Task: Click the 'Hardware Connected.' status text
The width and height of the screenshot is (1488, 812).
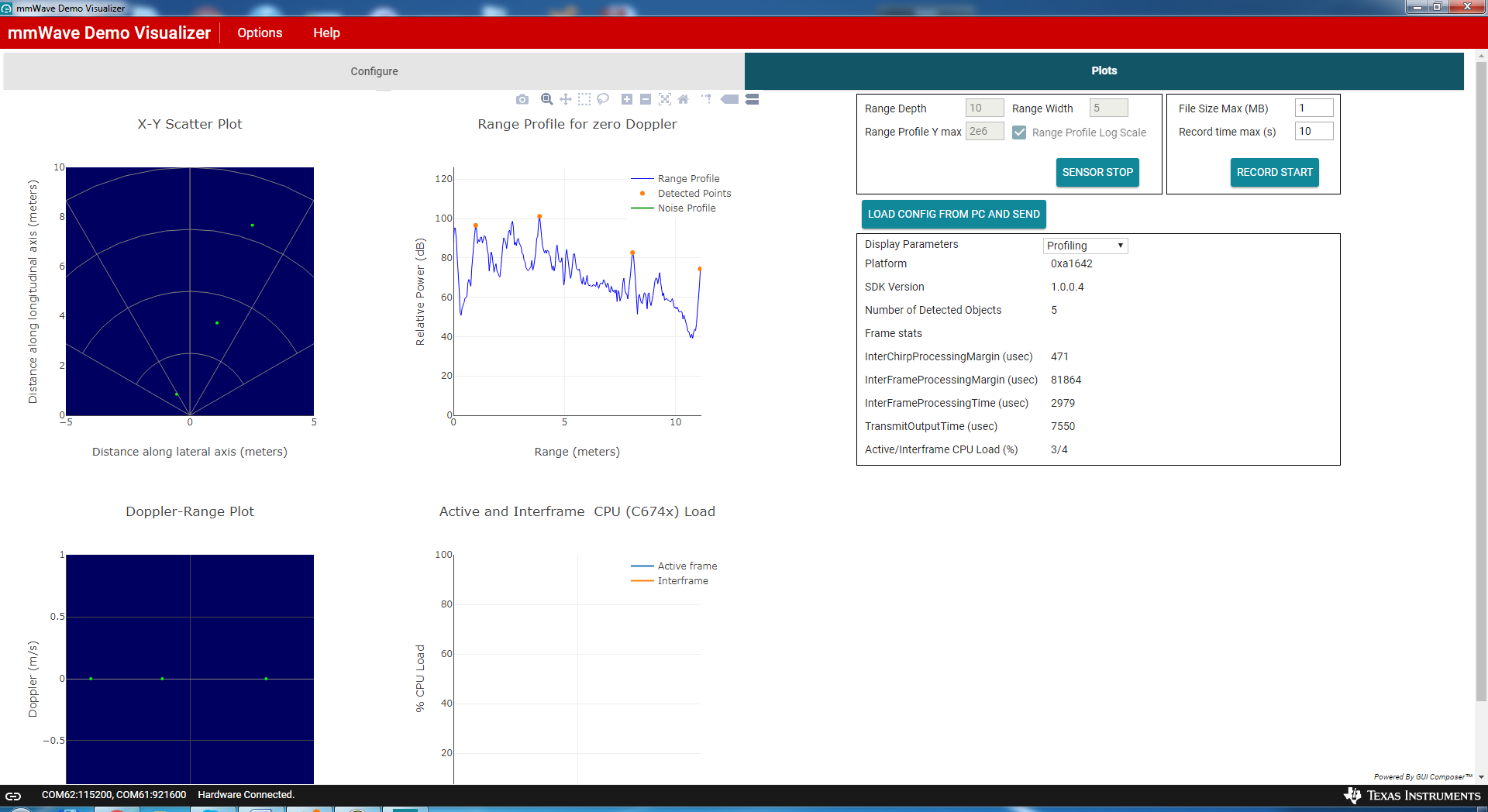Action: click(246, 795)
